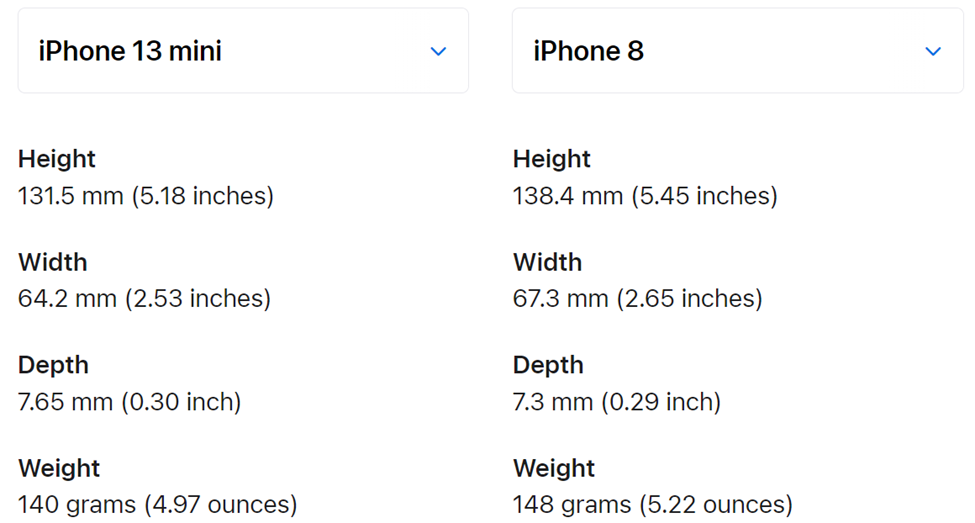Screen dimensions: 975x523
Task: Click the Width heading for iPhone 13 mini
Action: point(53,262)
